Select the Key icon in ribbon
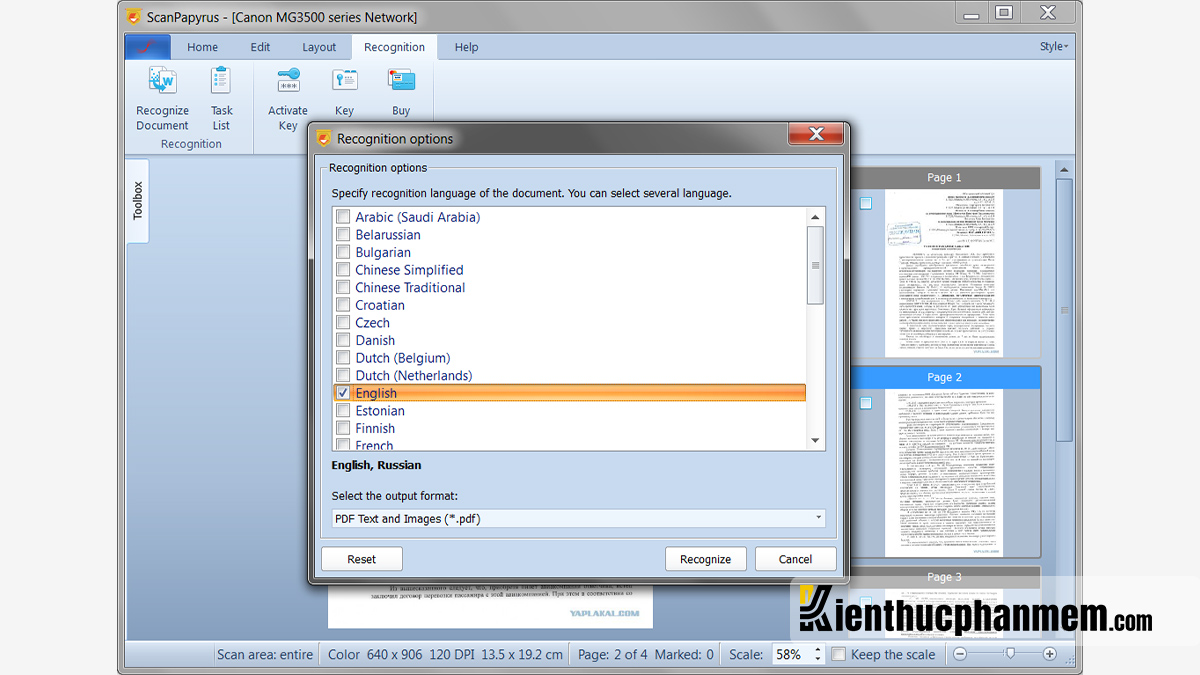Screen dimensions: 1200x675 pos(345,80)
